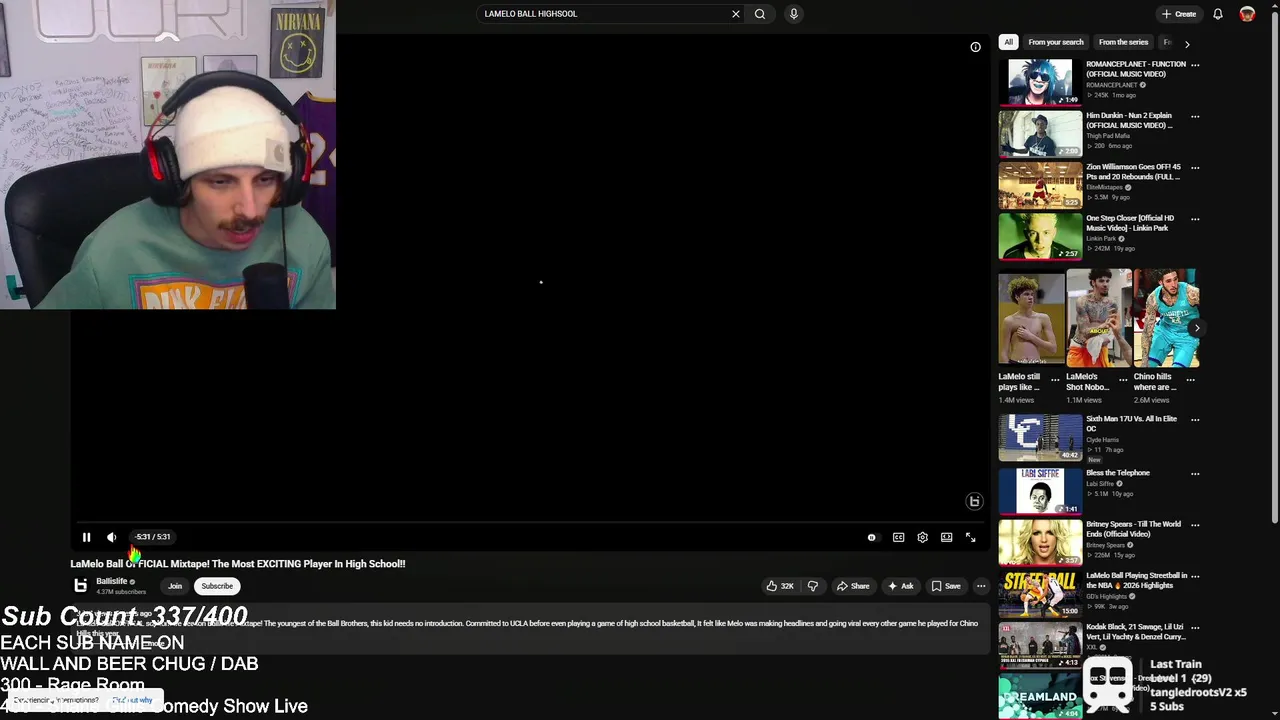Image resolution: width=1280 pixels, height=720 pixels.
Task: Click the Linkin Park channel name
Action: 1101,239
